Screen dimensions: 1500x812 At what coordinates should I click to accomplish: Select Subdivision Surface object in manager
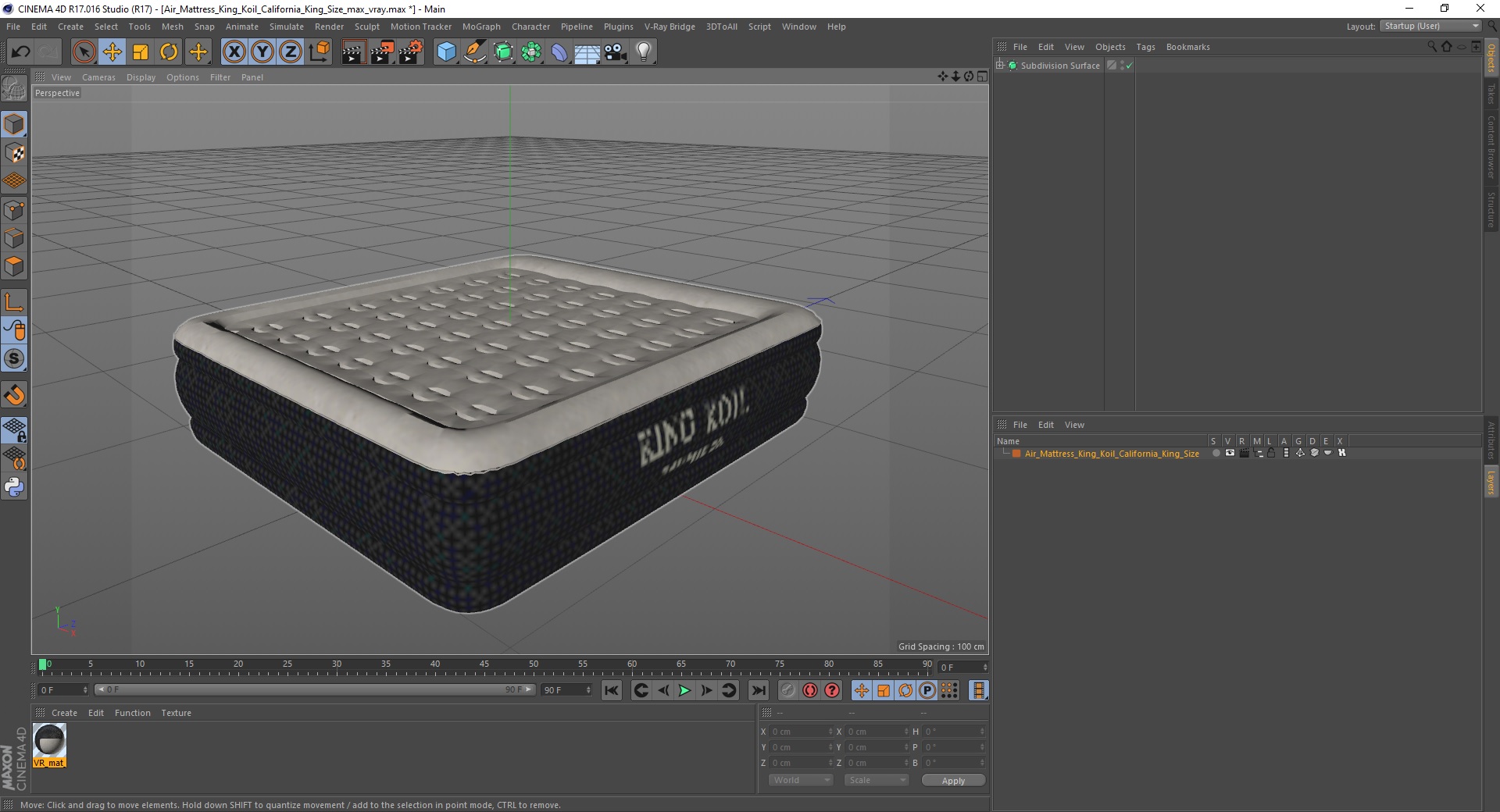click(x=1060, y=66)
